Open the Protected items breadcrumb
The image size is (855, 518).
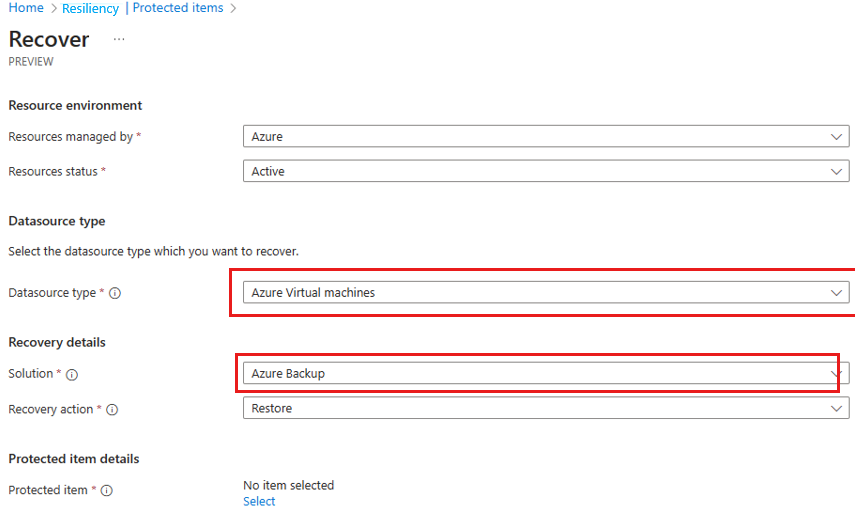pyautogui.click(x=178, y=8)
